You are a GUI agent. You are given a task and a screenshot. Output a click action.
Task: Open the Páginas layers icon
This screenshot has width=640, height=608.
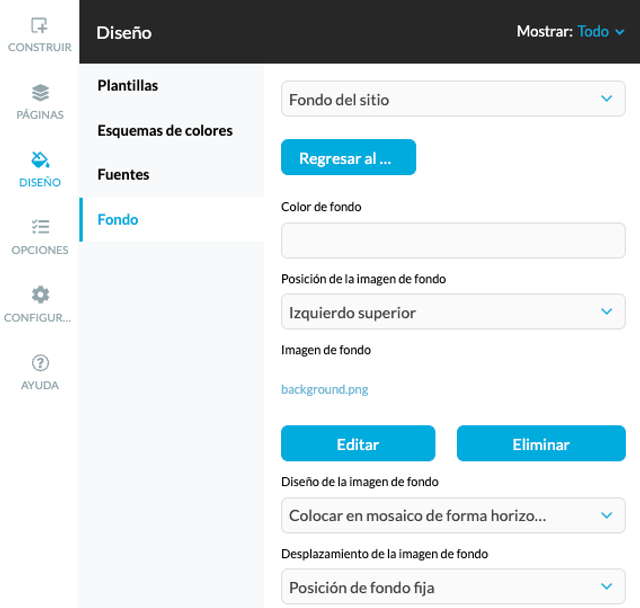(x=40, y=93)
